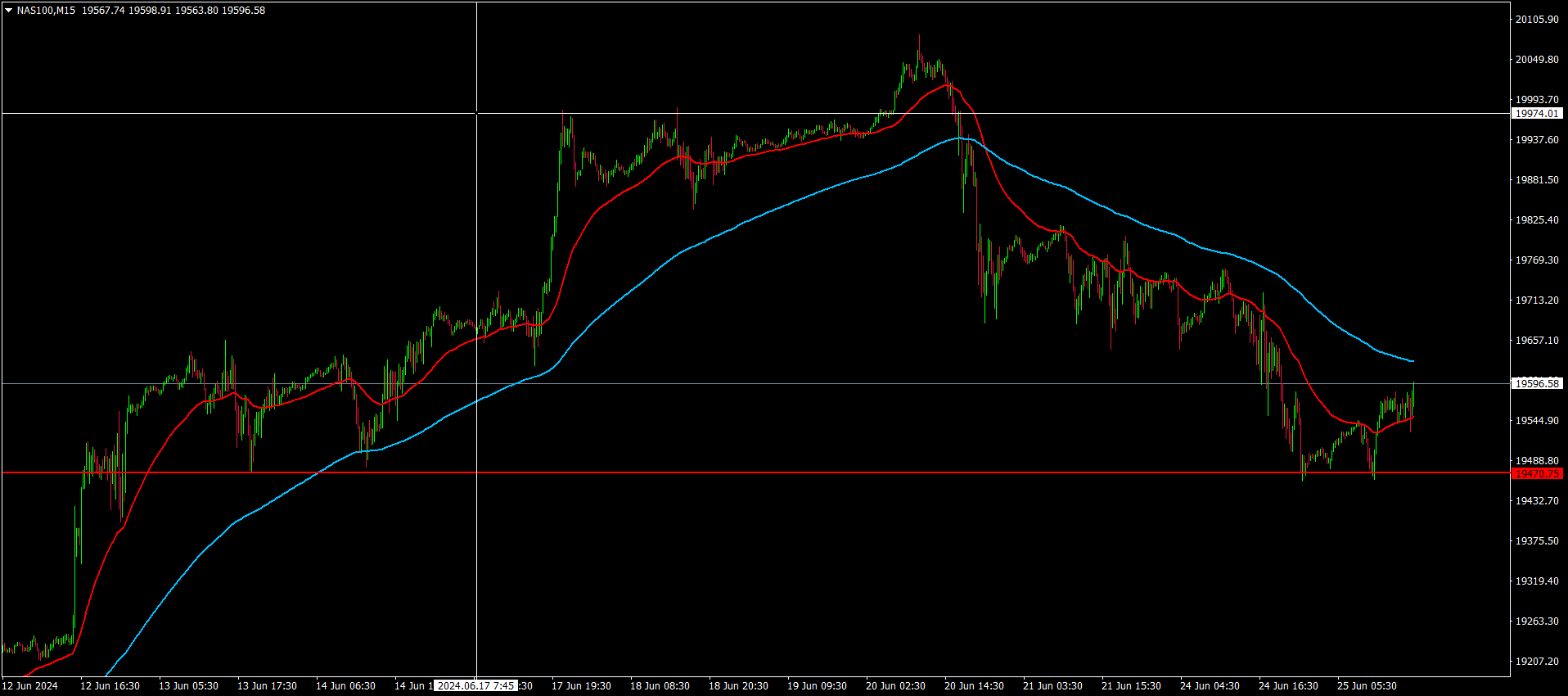Click the current price tag 19596.58 on axis
Screen dimensions: 1568x696
tap(1537, 383)
